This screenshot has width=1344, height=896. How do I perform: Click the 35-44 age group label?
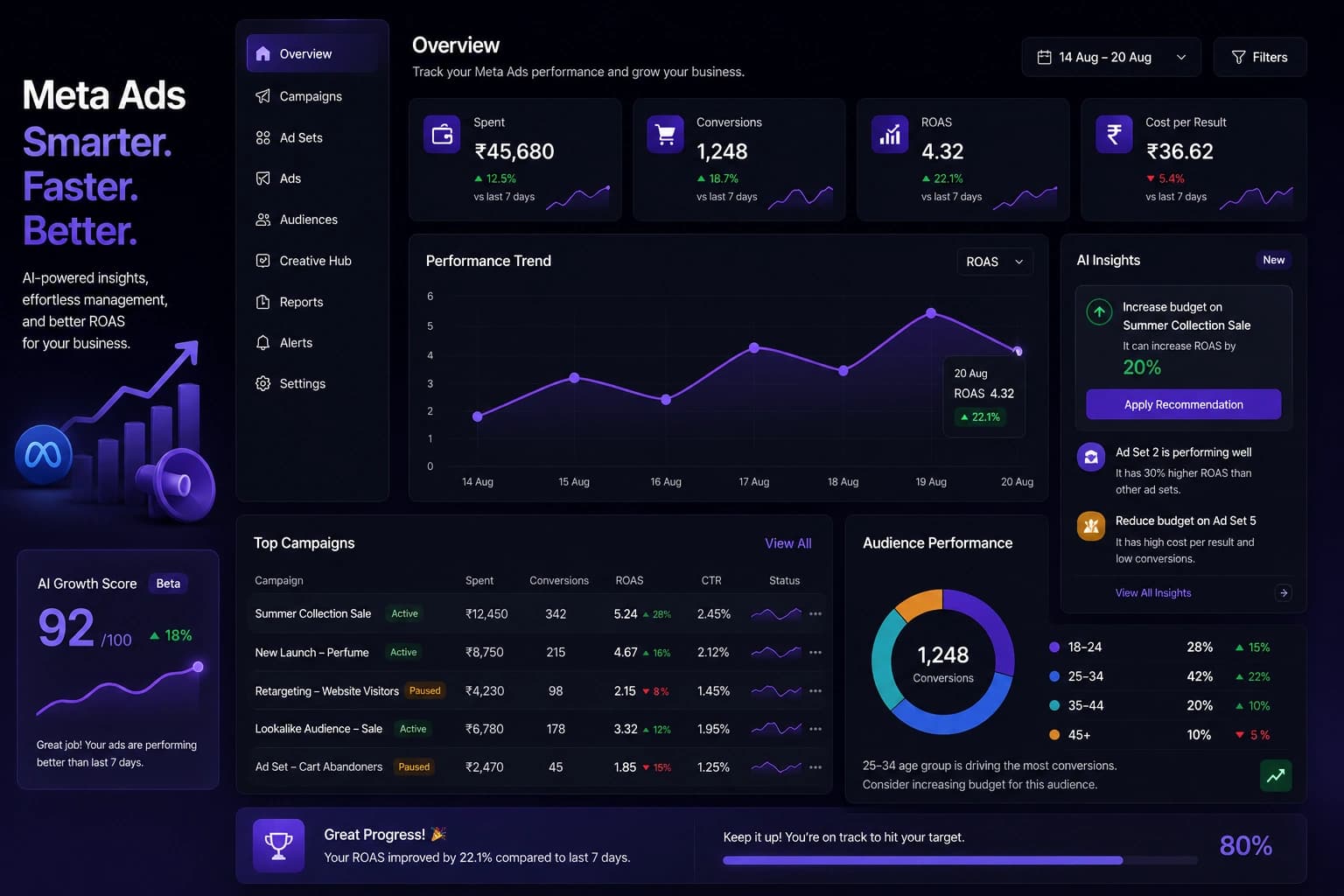(x=1086, y=705)
